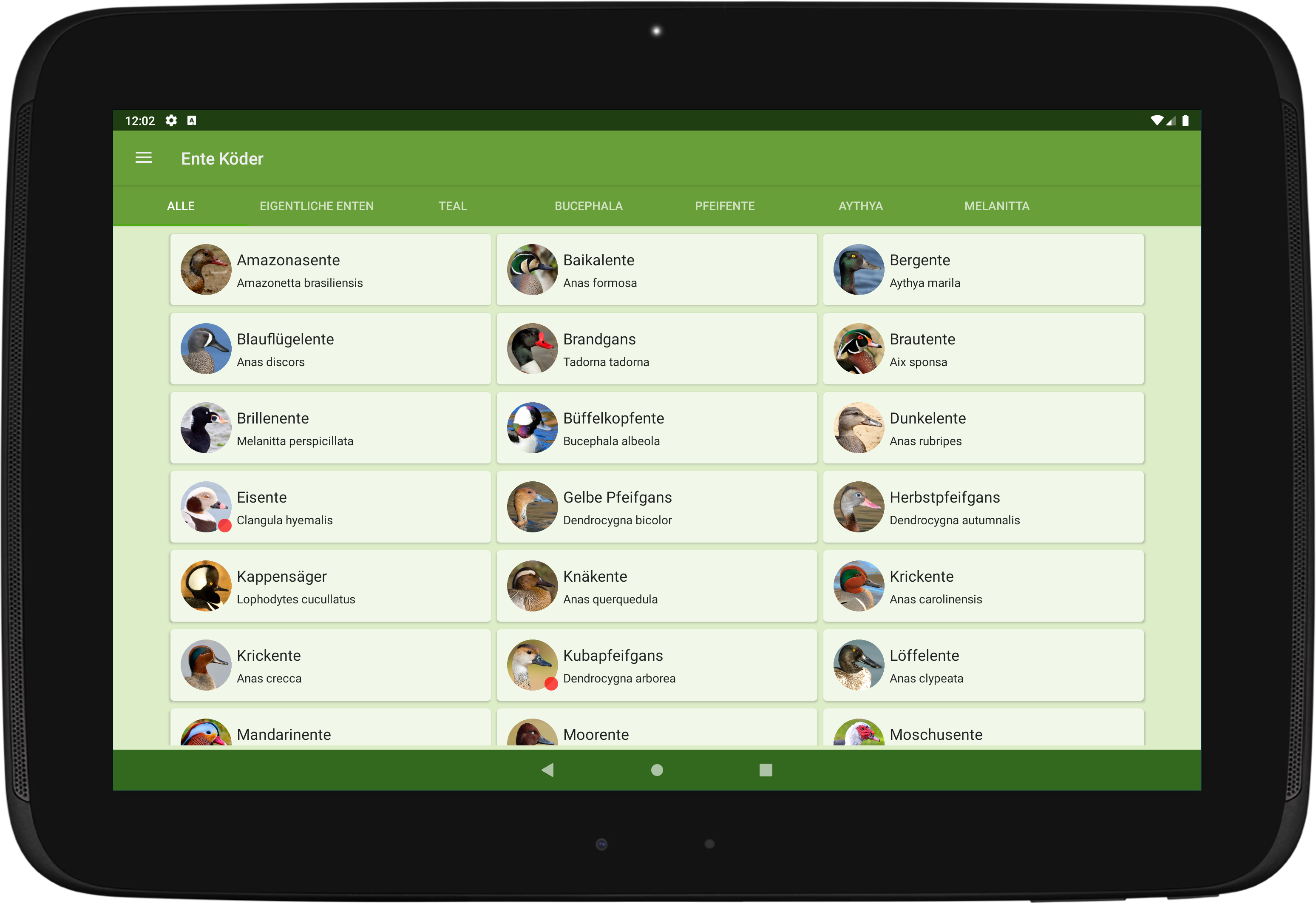The height and width of the screenshot is (904, 1316).
Task: Click the 12:02 clock in status bar
Action: point(140,121)
